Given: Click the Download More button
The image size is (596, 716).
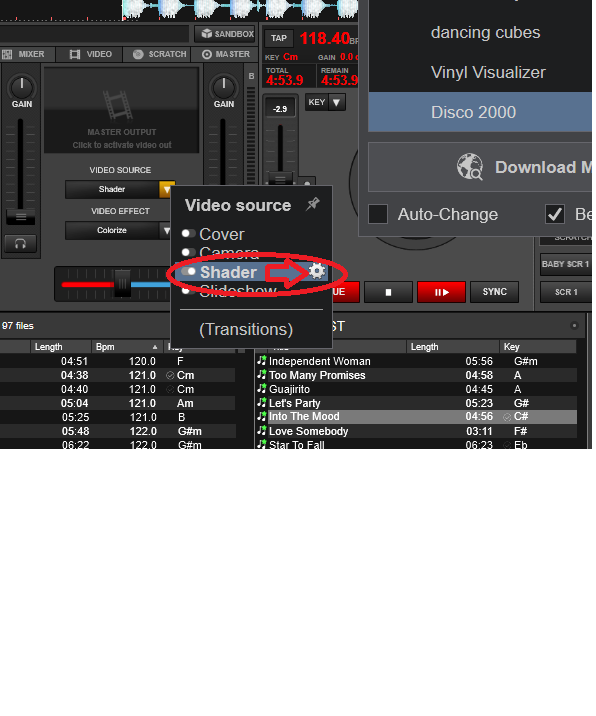Looking at the screenshot, I should 480,167.
